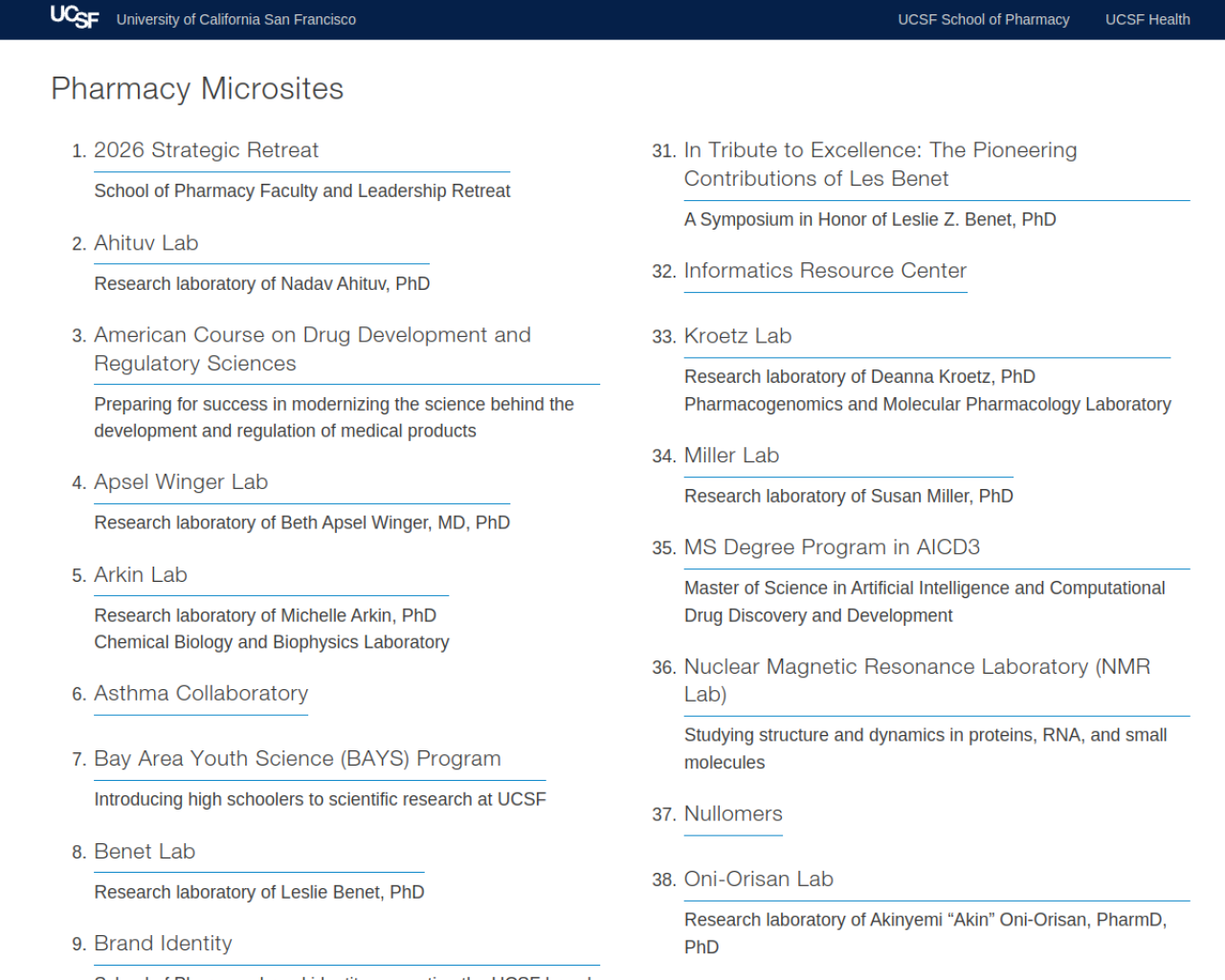Select text 'Research laboratory of Akinyemi "Akin" Oni-Orisan, PharmD,'
Screen dimensions: 1225x980
(x=925, y=921)
